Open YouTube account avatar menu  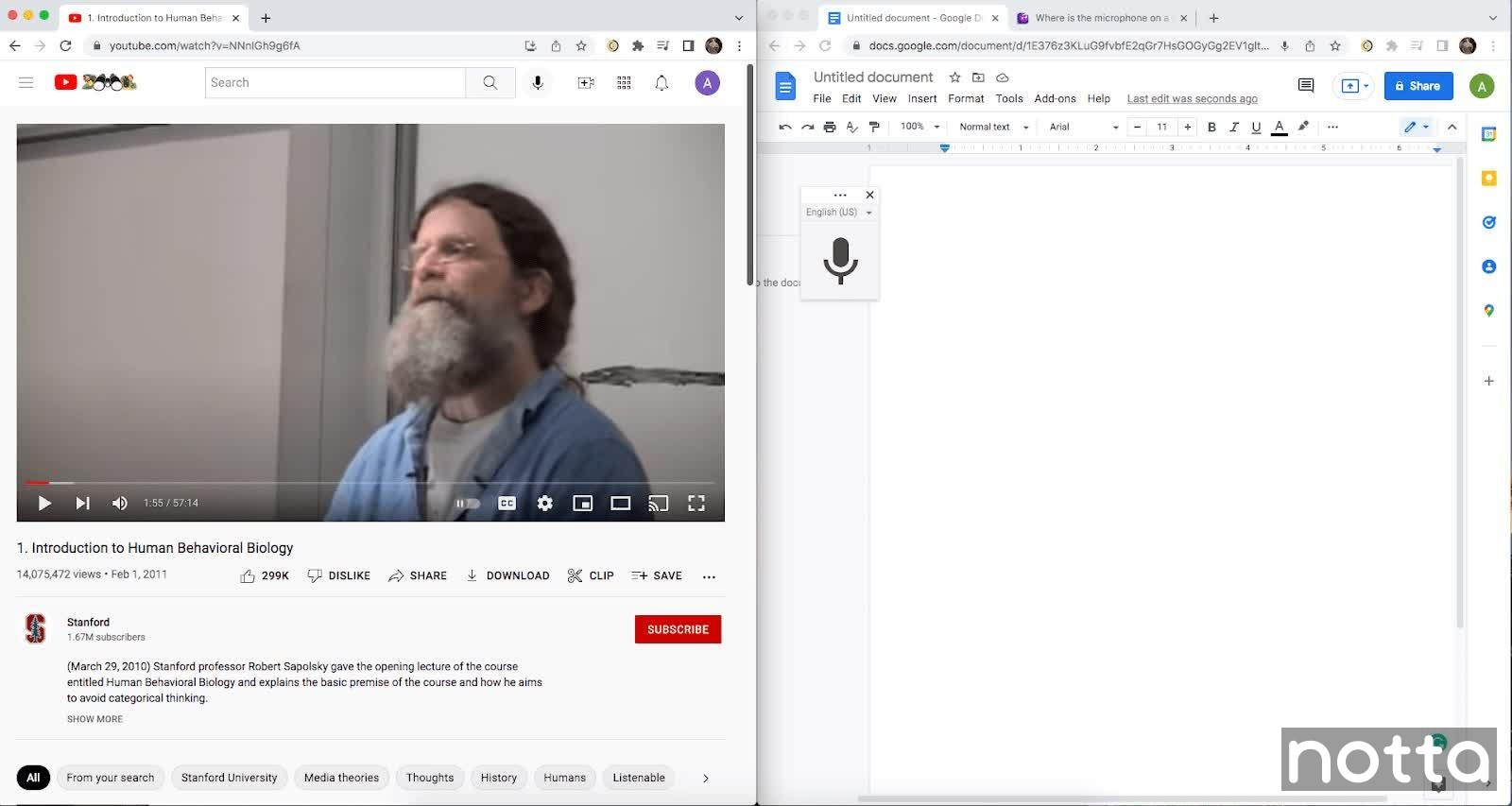click(707, 83)
